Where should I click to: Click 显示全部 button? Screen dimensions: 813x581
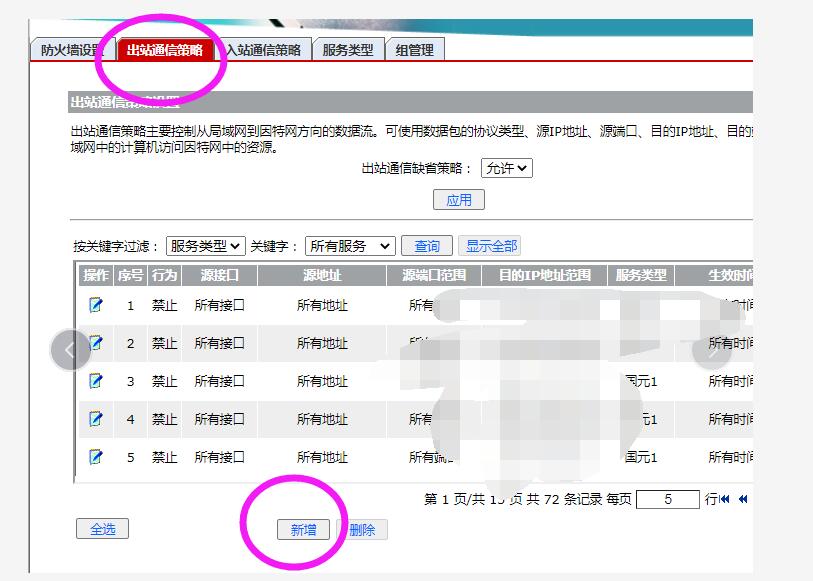tap(489, 246)
